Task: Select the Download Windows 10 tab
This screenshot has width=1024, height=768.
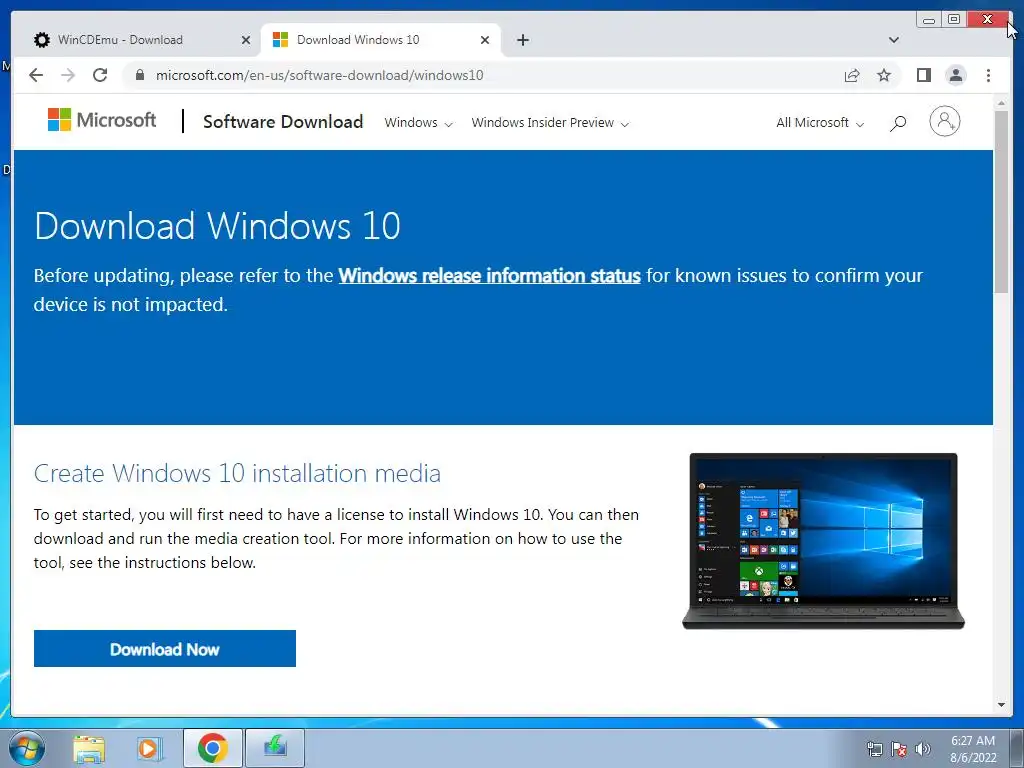Action: click(381, 40)
